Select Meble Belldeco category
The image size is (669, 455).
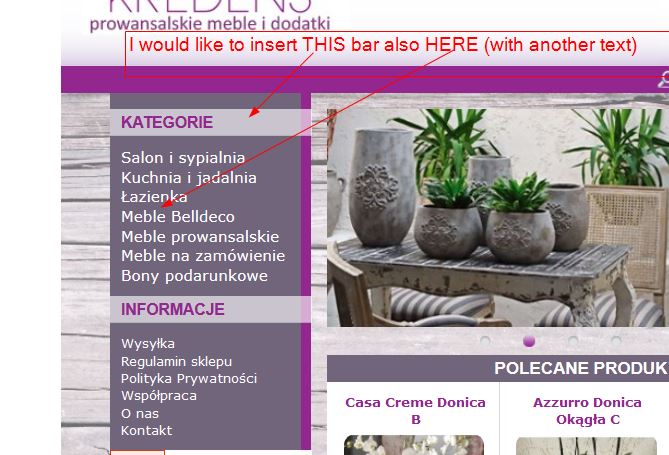(x=178, y=216)
